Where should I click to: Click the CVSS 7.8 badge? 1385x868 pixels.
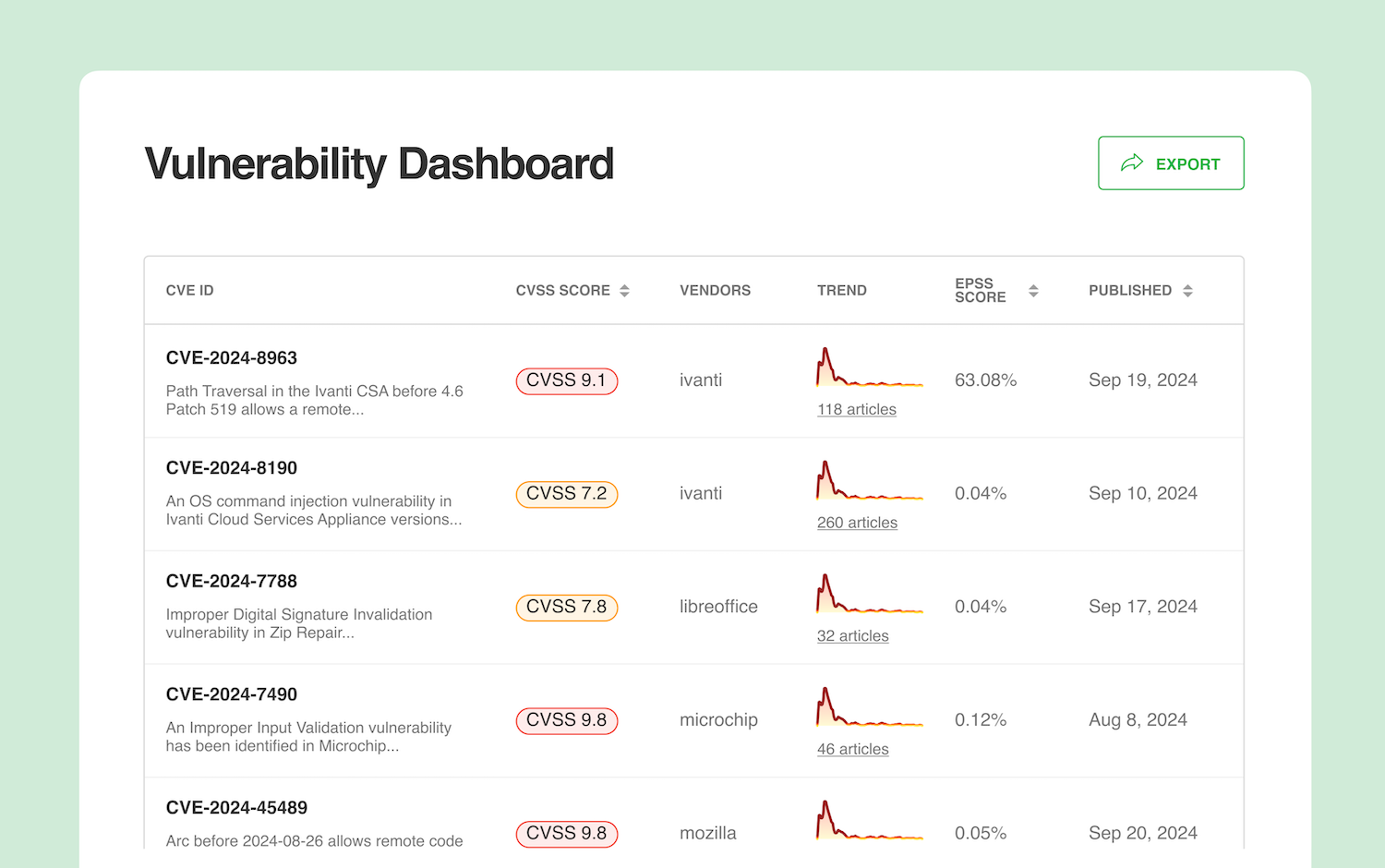point(567,607)
